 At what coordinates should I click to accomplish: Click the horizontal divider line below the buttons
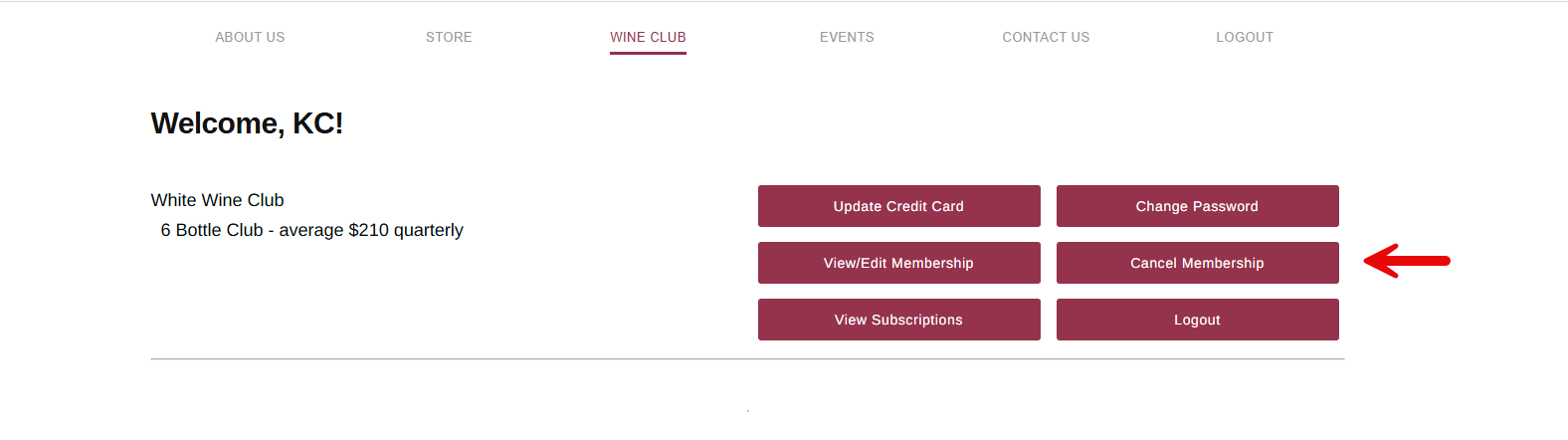click(747, 358)
